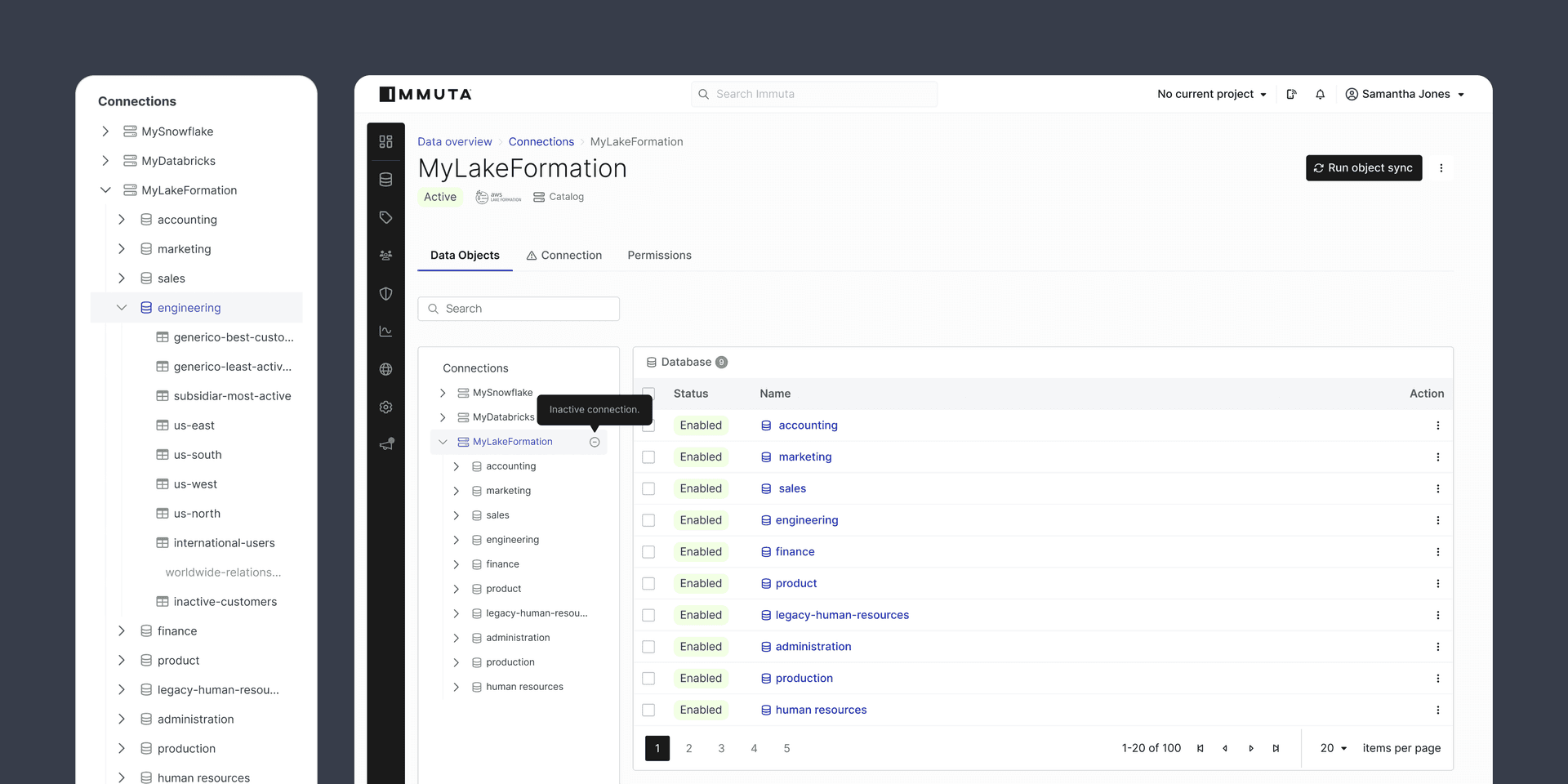
Task: Open the Samantha Jones user menu
Action: point(1405,94)
